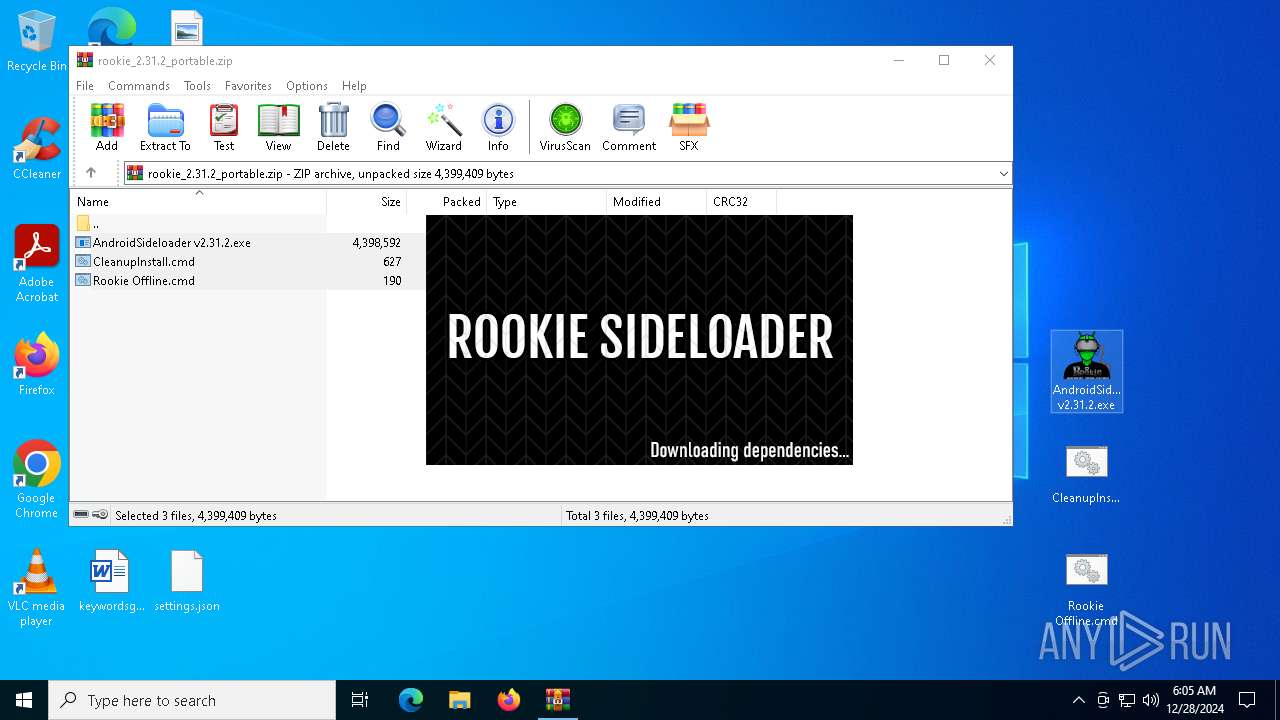Click the WinRAR taskbar button
The height and width of the screenshot is (720, 1280).
tap(557, 700)
